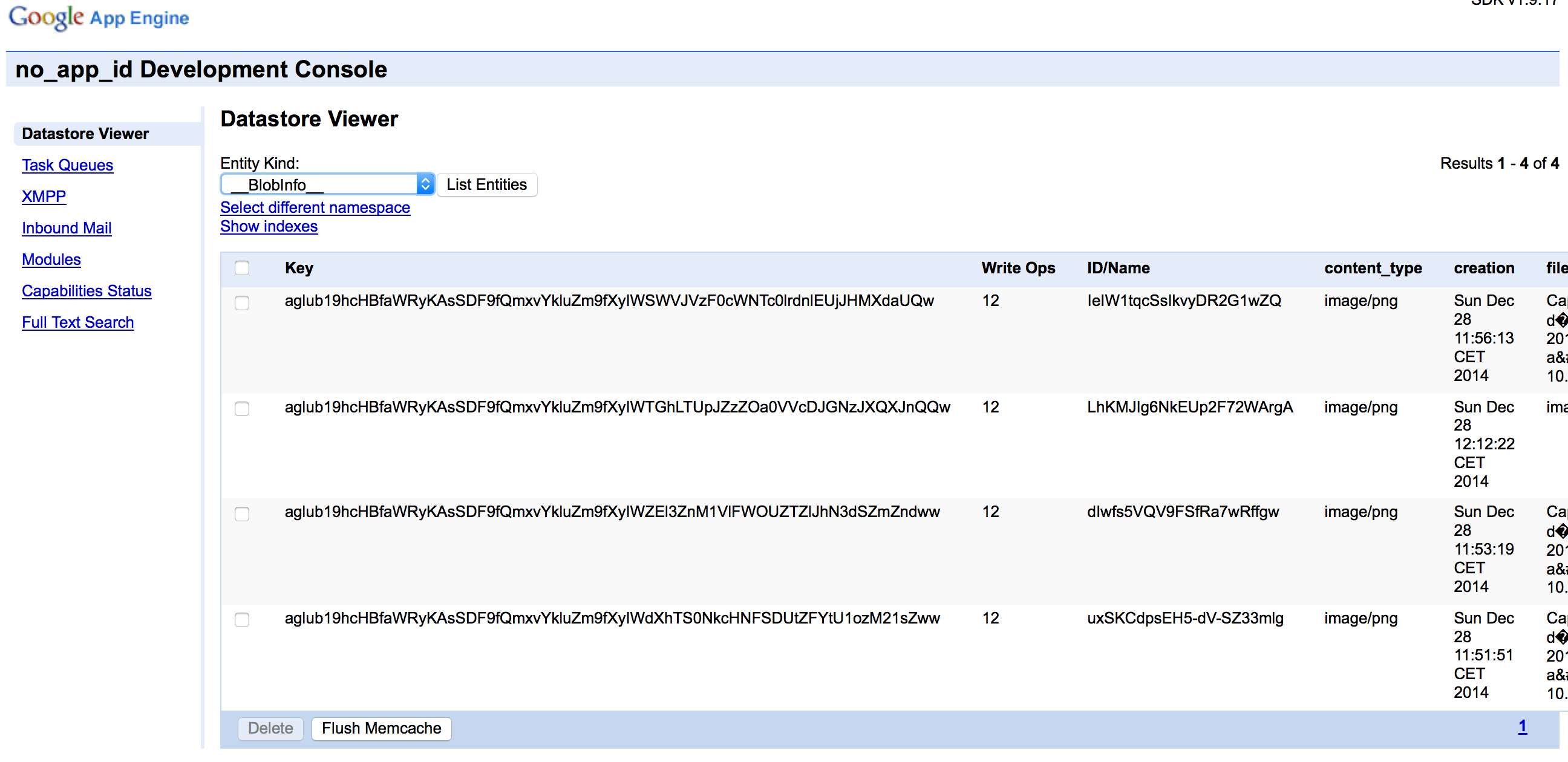The height and width of the screenshot is (762, 1568).
Task: Open Task Queues in the sidebar
Action: click(x=68, y=165)
